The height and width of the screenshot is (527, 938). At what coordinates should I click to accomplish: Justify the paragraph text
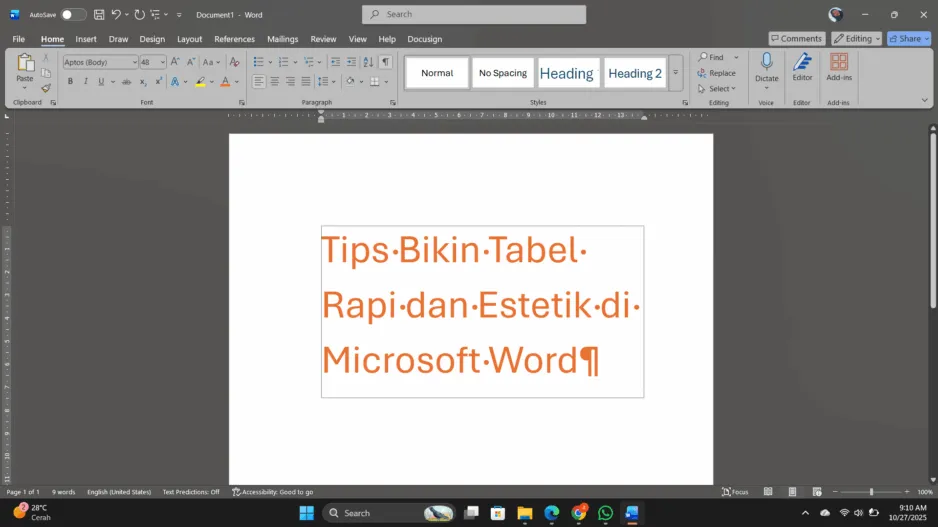[x=306, y=81]
